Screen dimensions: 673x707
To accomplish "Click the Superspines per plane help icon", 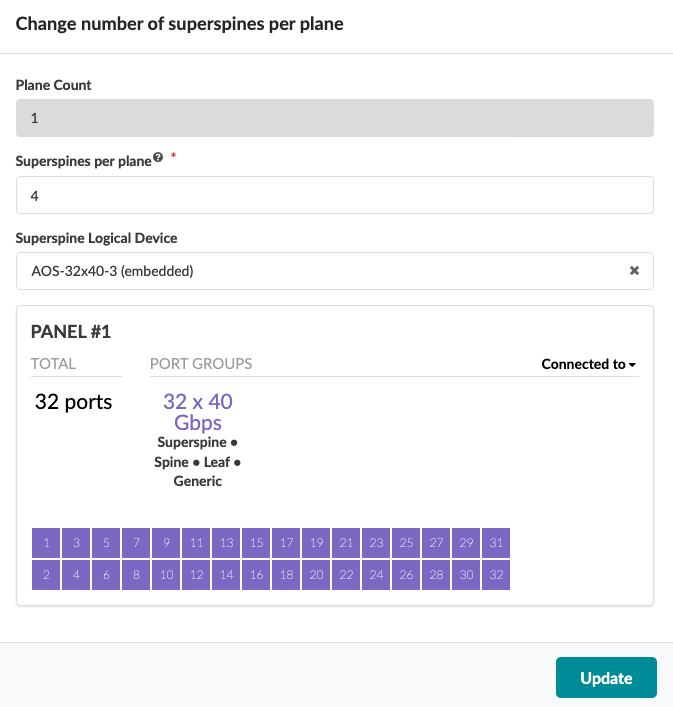I will (x=157, y=159).
